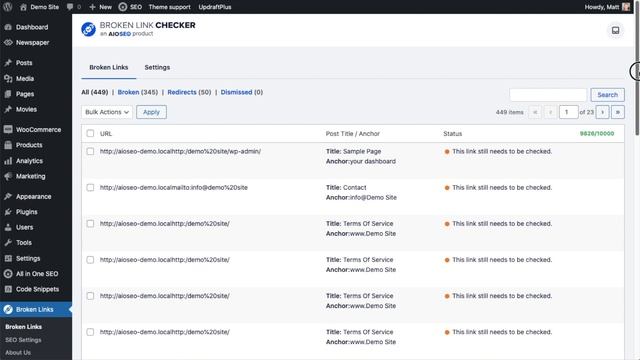Click the Pages icon in sidebar

click(8, 94)
